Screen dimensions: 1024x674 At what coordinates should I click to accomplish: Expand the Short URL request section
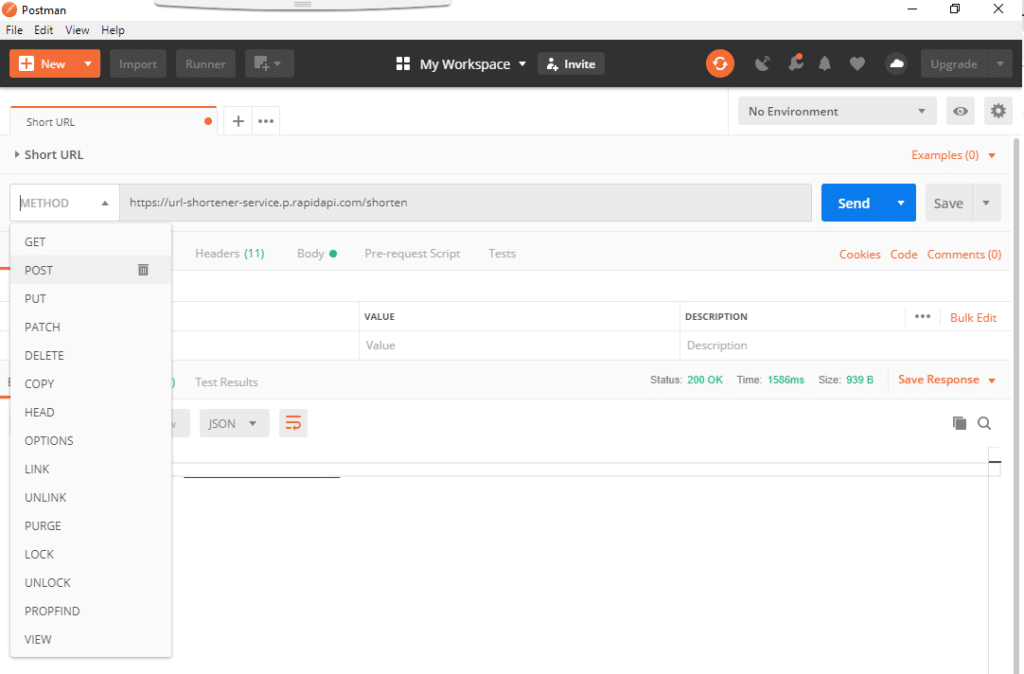(x=16, y=154)
